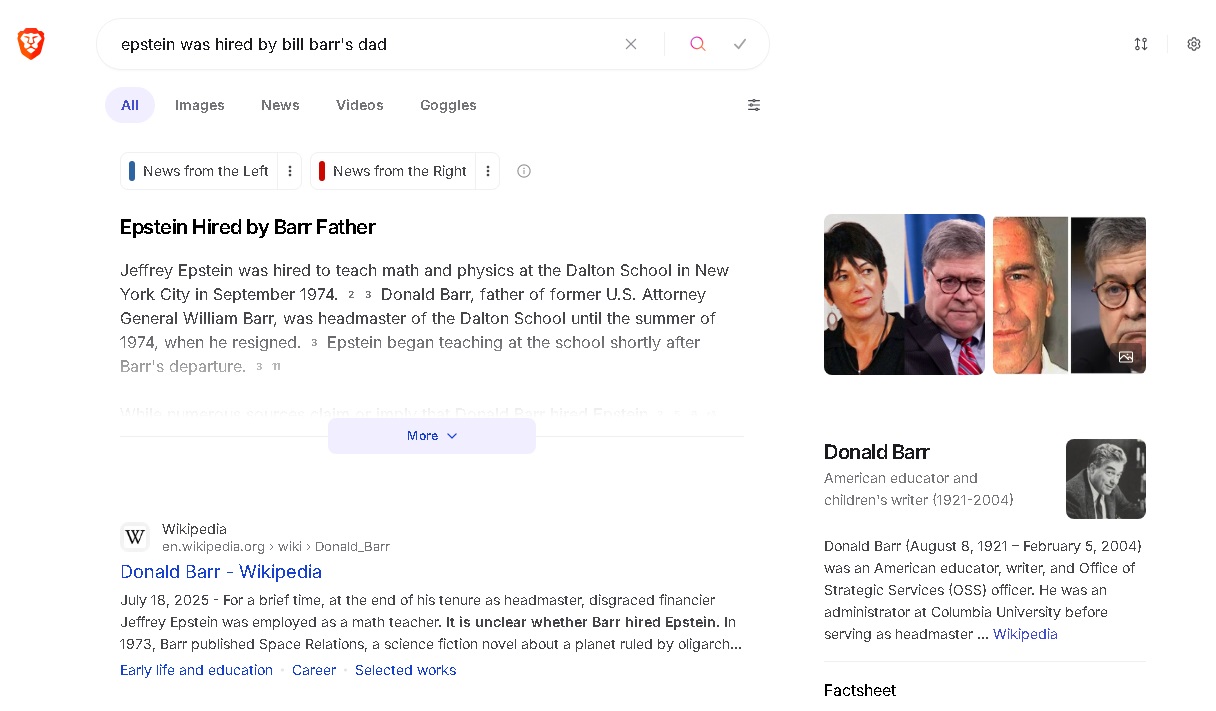Open the settings gear icon
Viewport: 1216px width, 711px height.
pyautogui.click(x=1194, y=44)
